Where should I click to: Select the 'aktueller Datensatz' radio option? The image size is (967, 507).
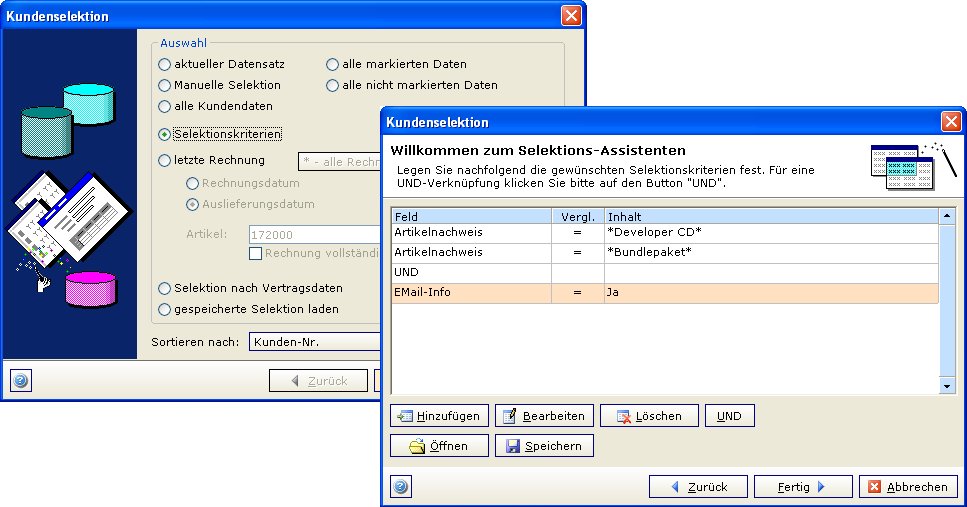165,64
